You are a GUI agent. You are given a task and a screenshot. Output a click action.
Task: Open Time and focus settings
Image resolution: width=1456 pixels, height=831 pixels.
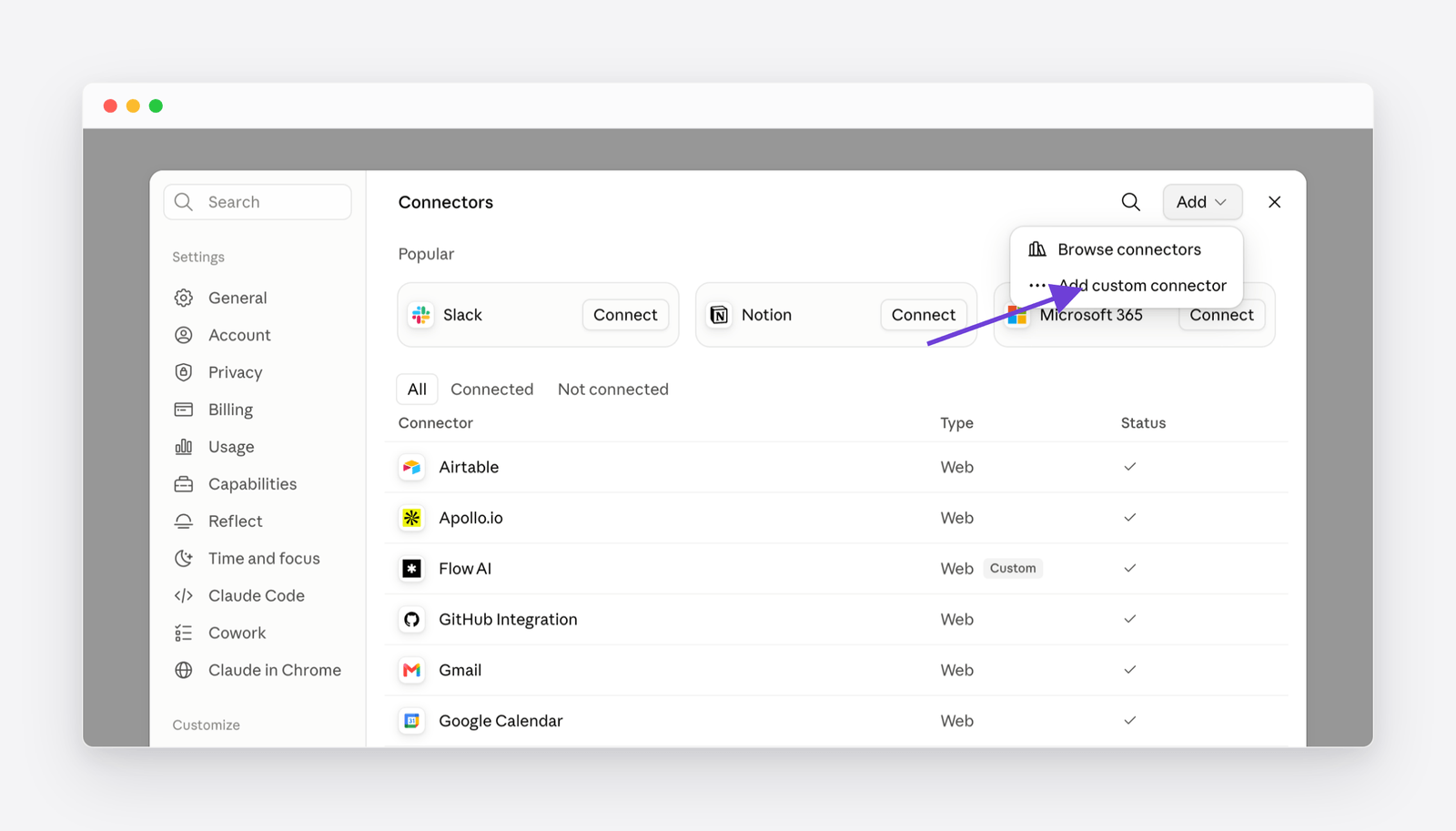[264, 559]
